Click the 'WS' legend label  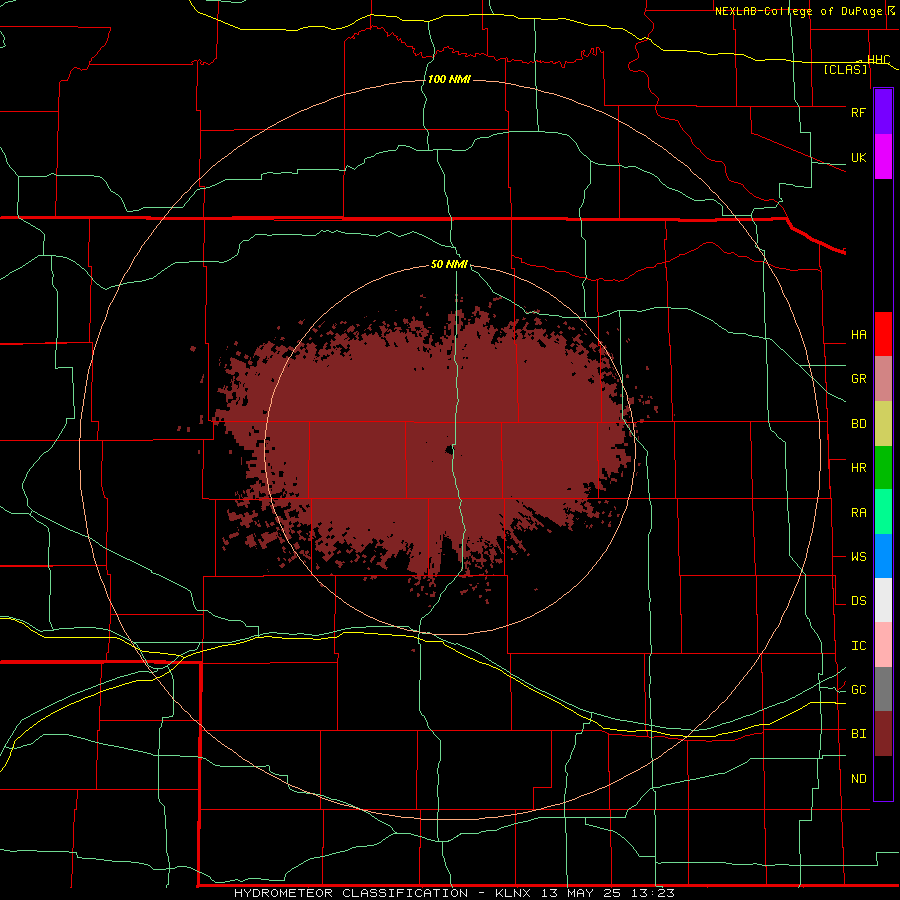(x=858, y=557)
